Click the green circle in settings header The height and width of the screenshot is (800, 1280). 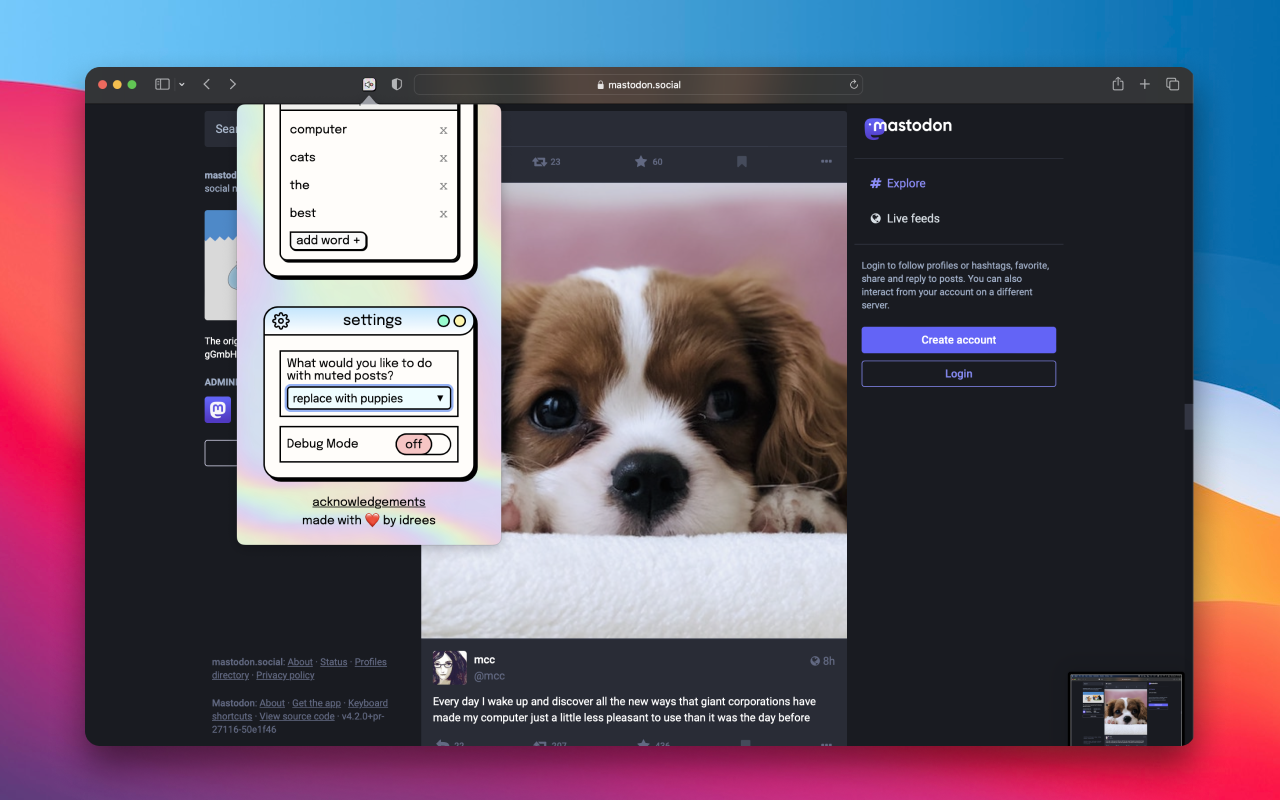click(x=443, y=321)
